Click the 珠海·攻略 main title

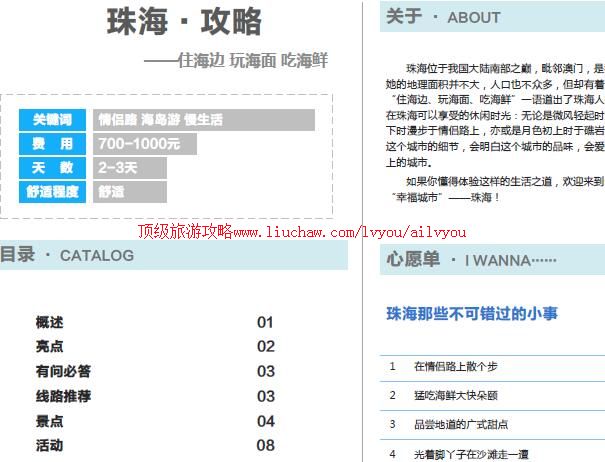[x=184, y=21]
